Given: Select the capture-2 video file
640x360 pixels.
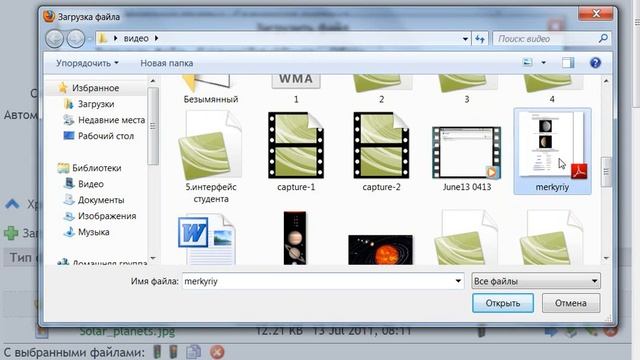Looking at the screenshot, I should coord(381,152).
